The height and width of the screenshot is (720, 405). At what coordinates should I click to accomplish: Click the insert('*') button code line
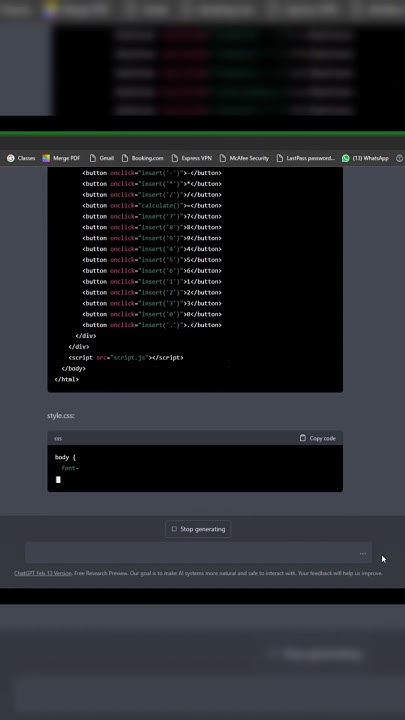click(152, 184)
